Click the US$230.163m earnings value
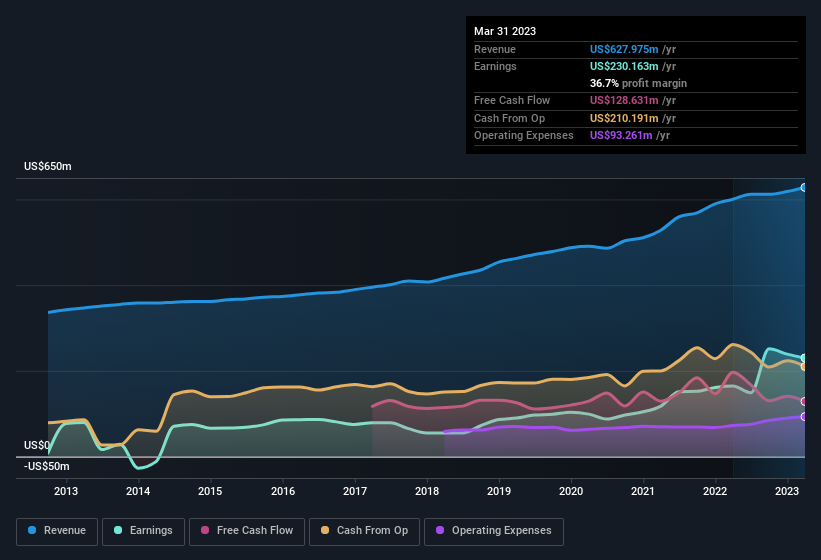This screenshot has height=560, width=821. 624,66
